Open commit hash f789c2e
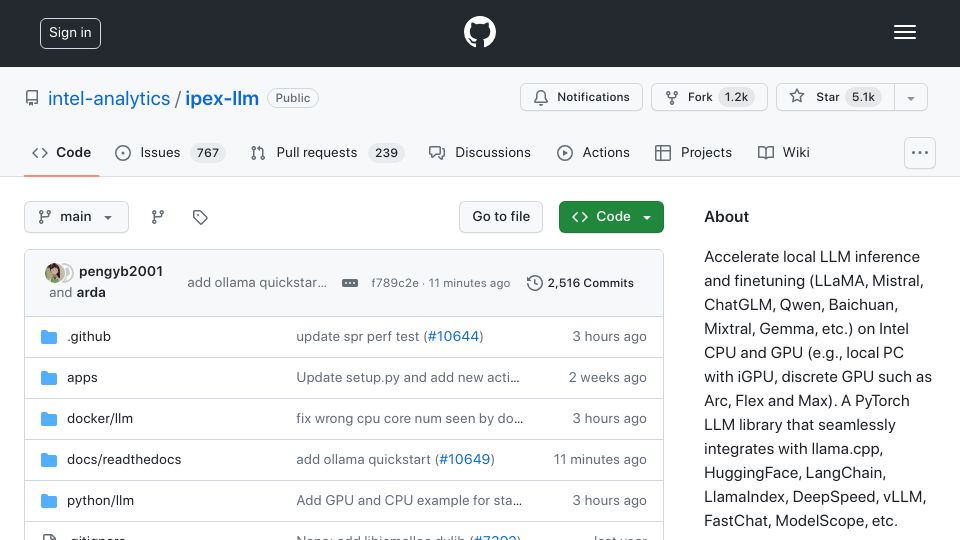The height and width of the screenshot is (540, 960). point(395,283)
